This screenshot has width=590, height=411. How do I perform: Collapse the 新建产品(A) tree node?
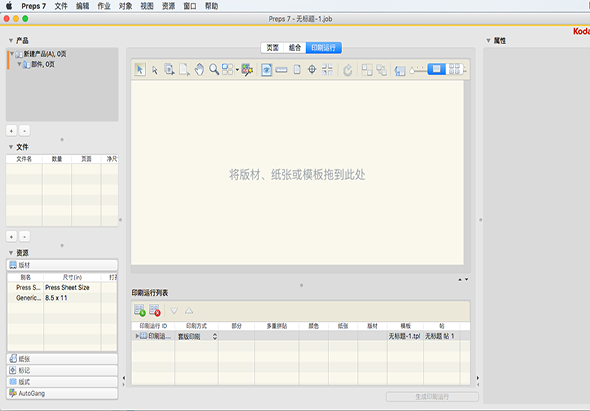(12, 54)
